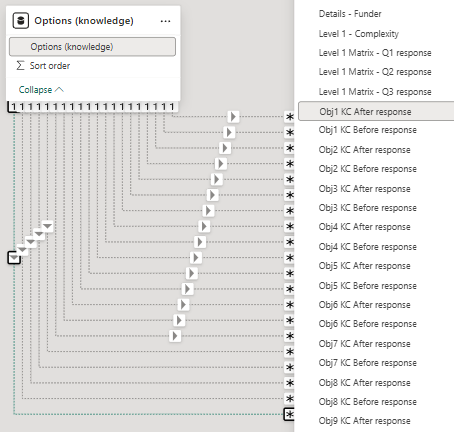Select Level 1 Matrix - Q2 response
454x432 pixels.
coord(375,72)
